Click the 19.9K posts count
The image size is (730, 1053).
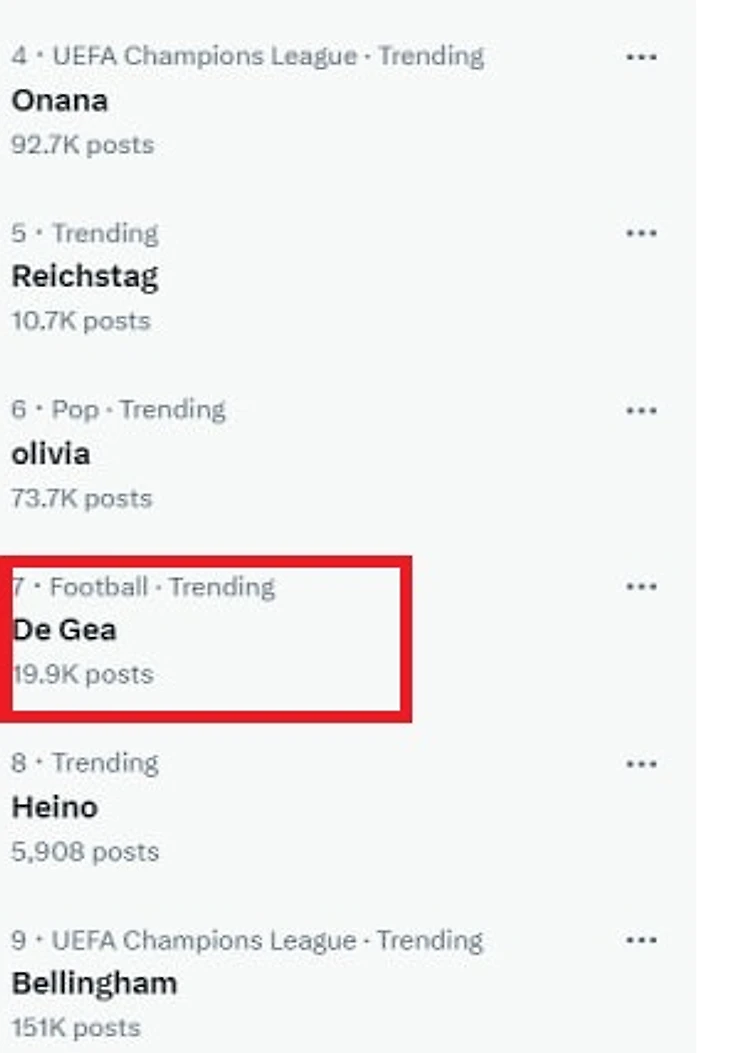(x=83, y=674)
